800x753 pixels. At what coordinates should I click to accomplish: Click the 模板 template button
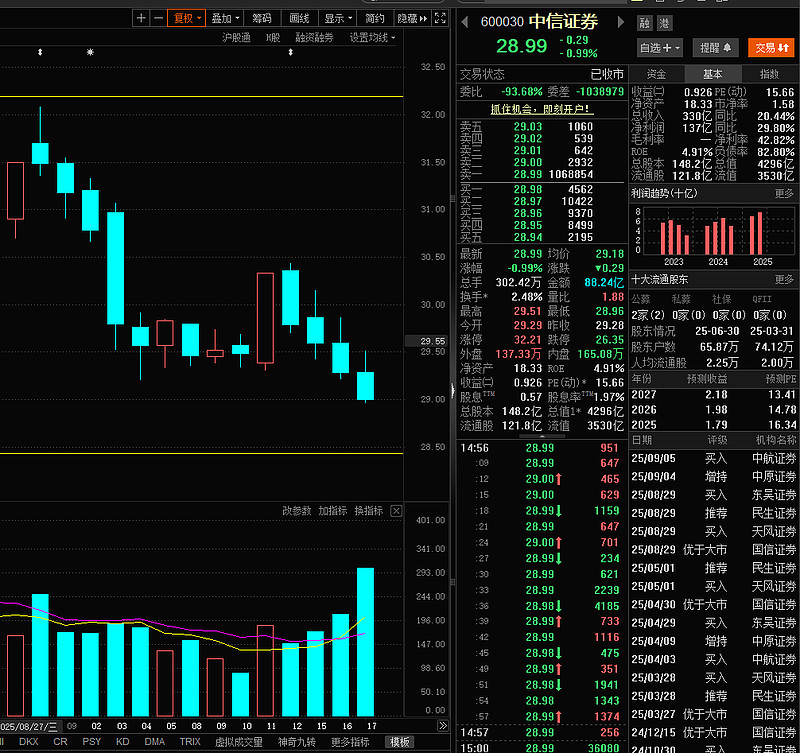coord(399,742)
